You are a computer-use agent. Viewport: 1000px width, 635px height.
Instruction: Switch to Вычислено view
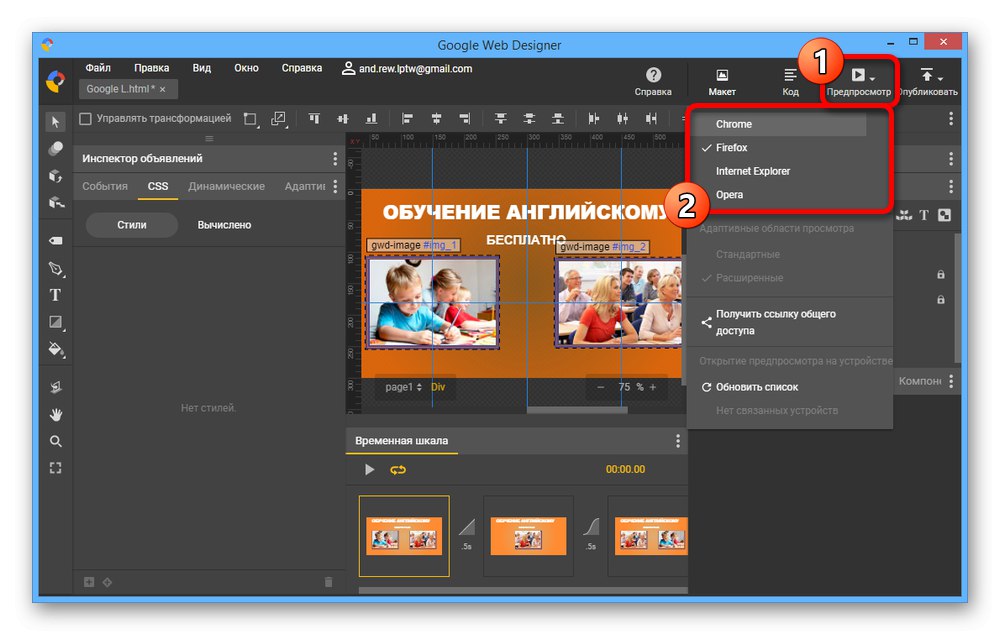(224, 225)
